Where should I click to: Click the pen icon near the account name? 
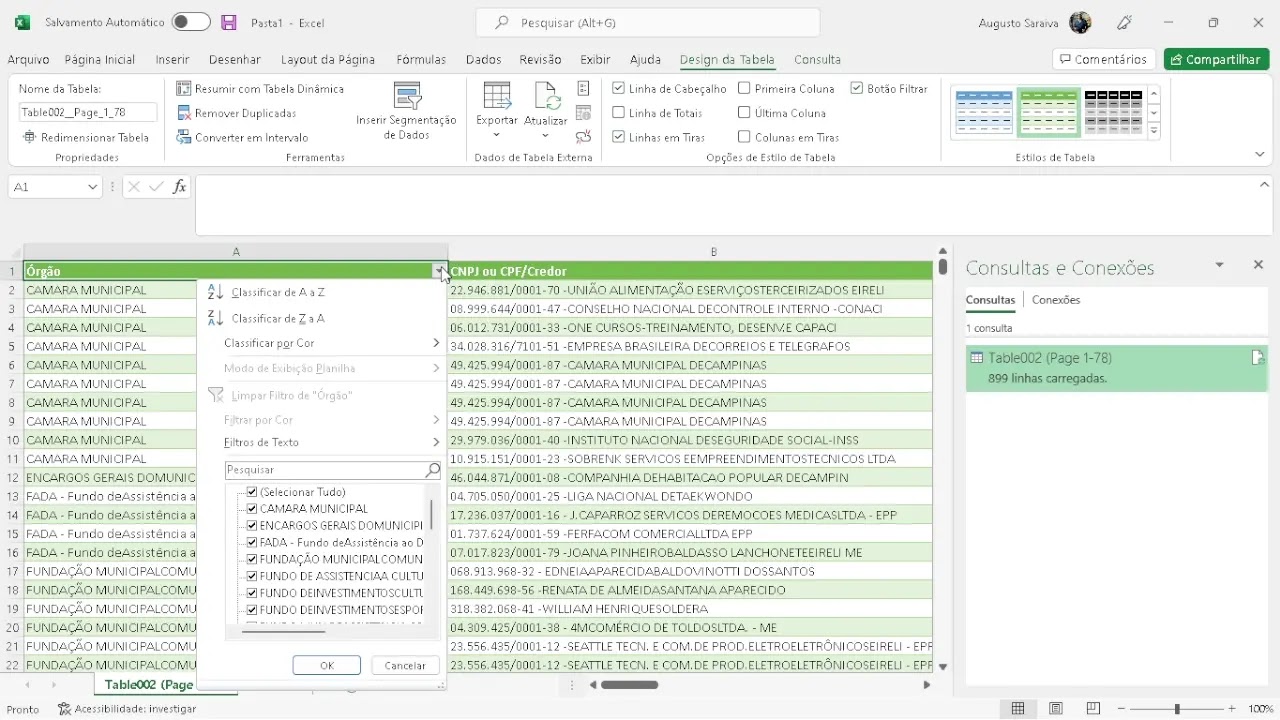pos(1125,22)
